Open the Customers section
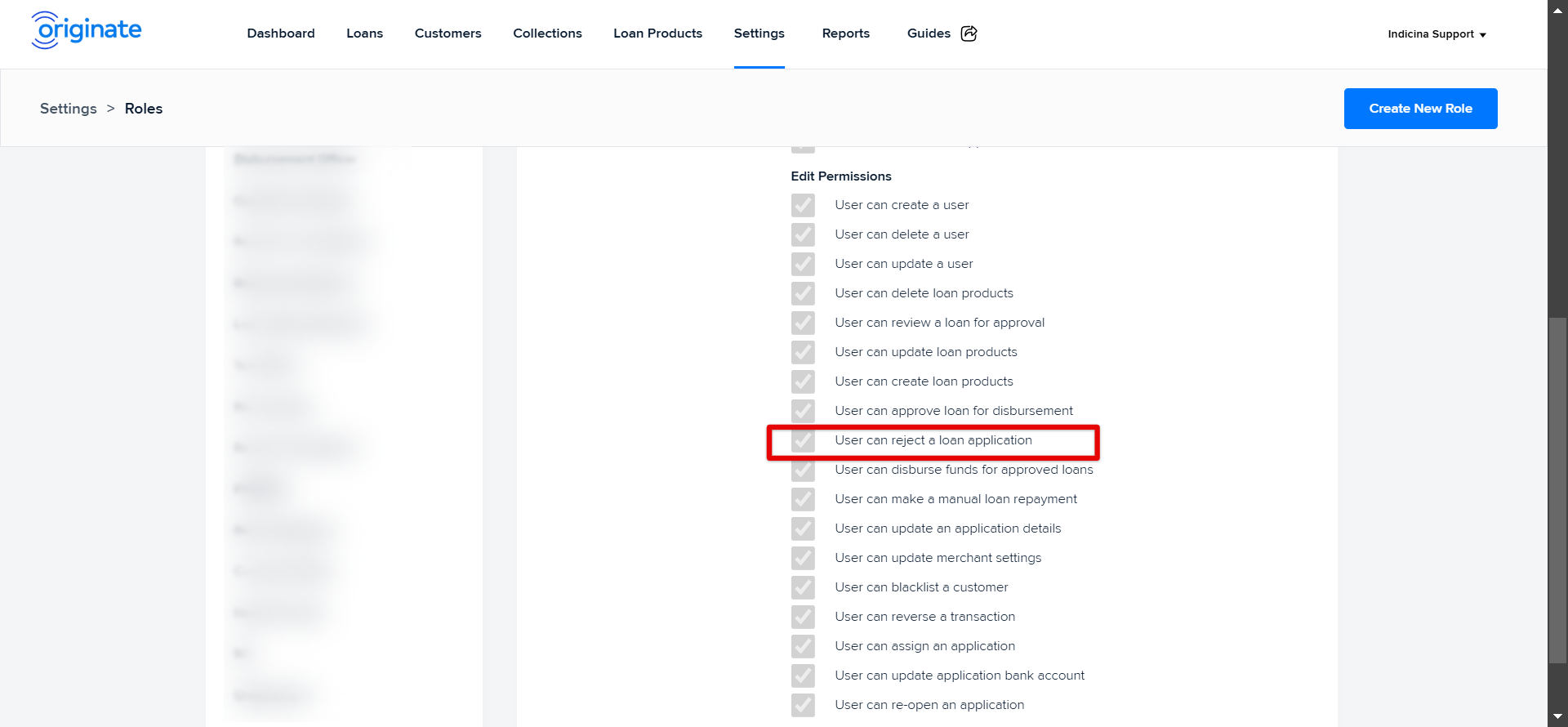The width and height of the screenshot is (1568, 727). click(448, 33)
